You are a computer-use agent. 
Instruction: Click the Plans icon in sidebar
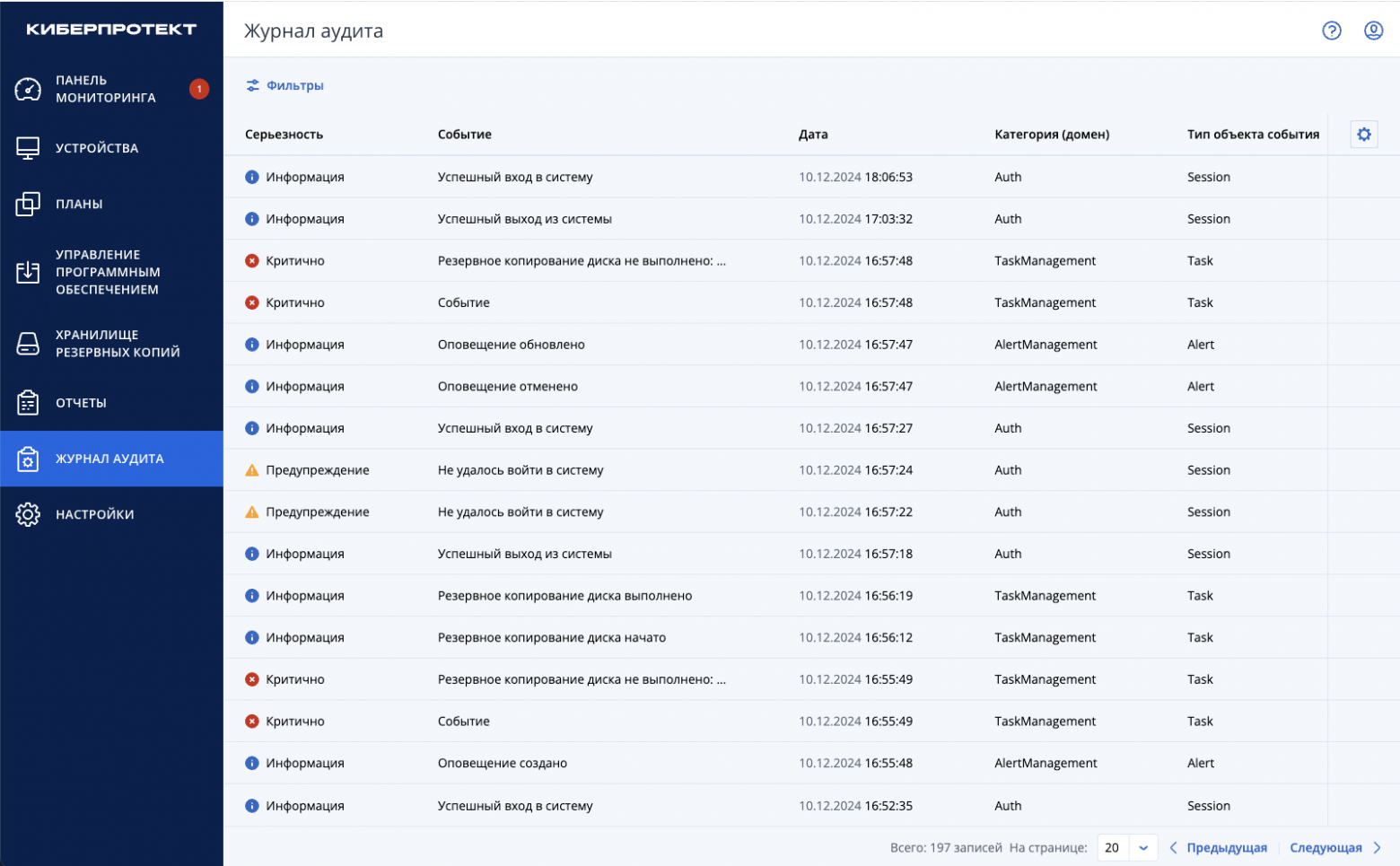[28, 204]
